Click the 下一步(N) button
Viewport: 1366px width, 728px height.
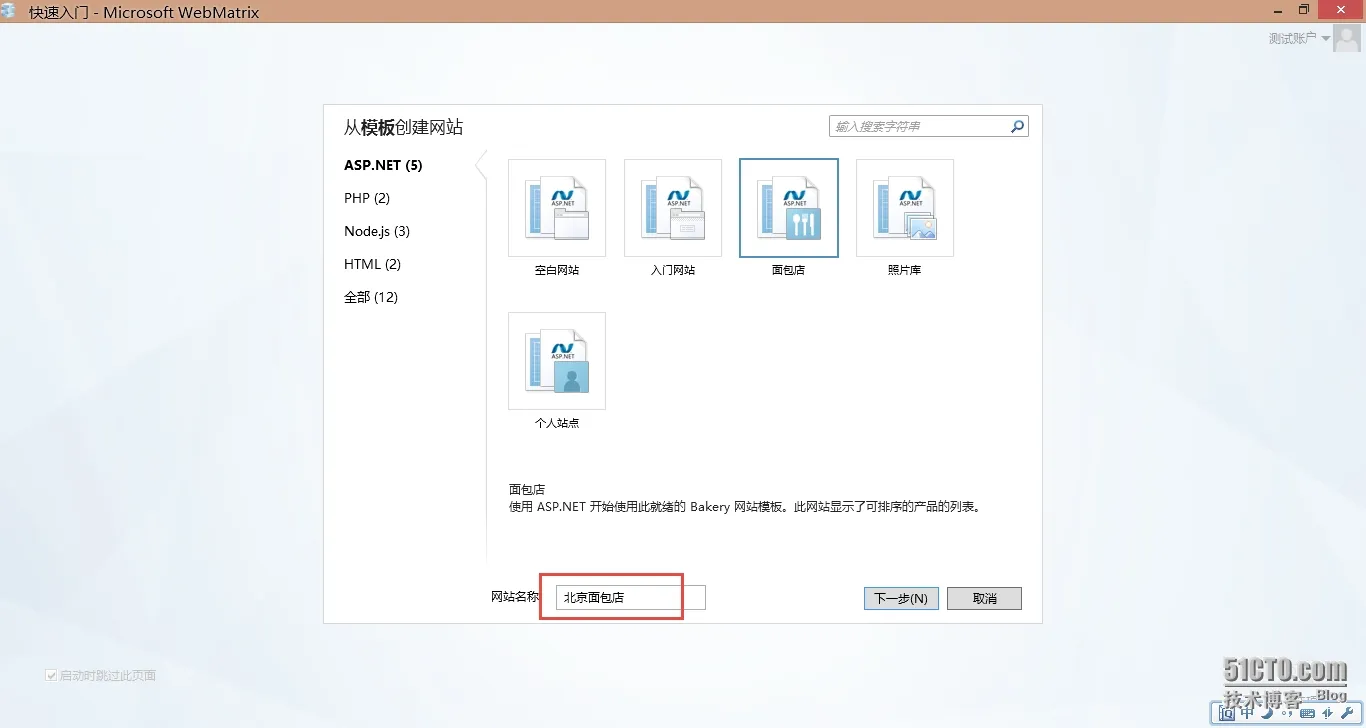pos(901,598)
